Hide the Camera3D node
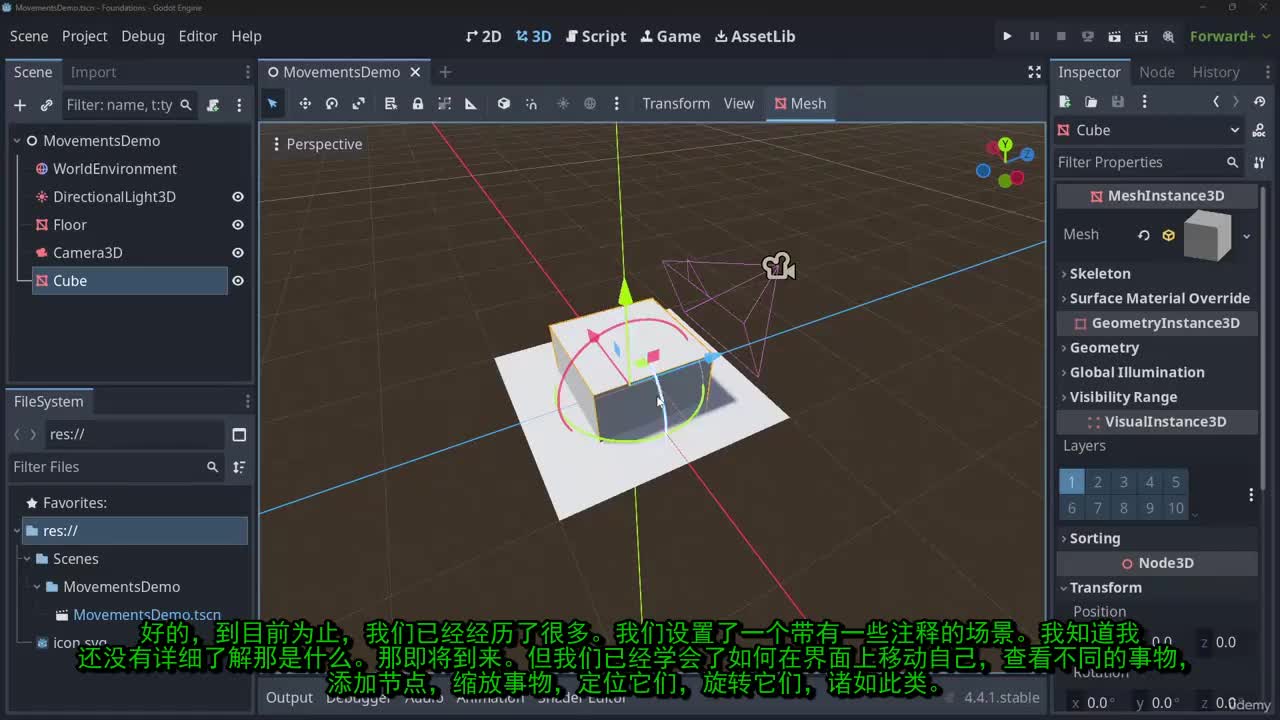 tap(238, 253)
